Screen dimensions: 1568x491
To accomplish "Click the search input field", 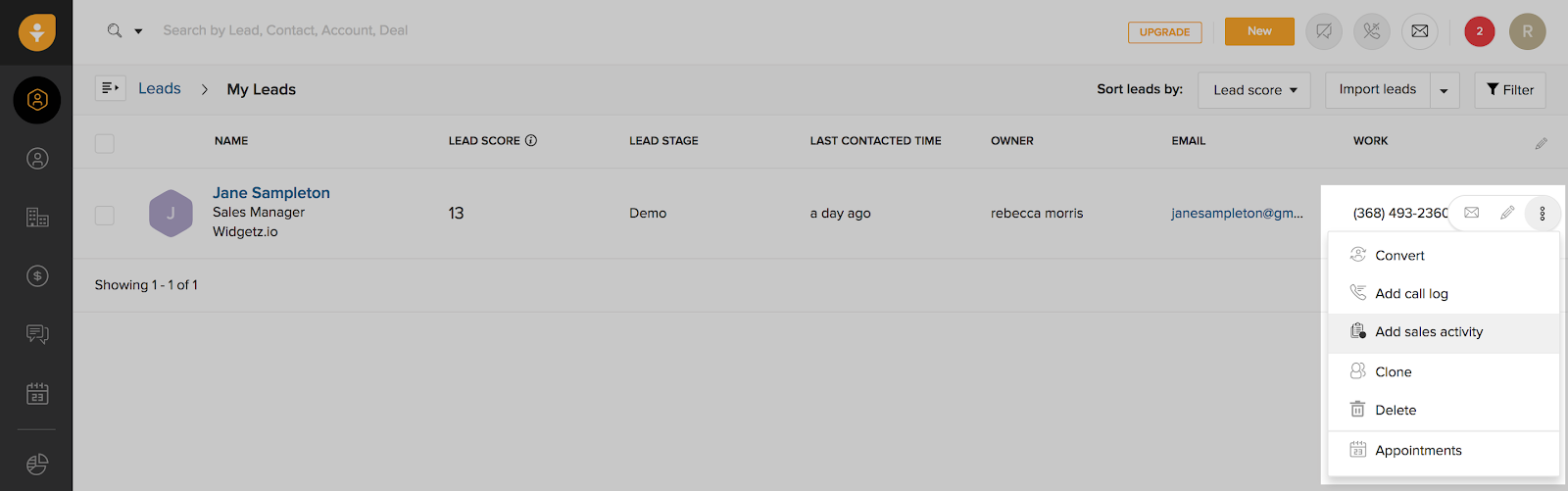I will point(392,31).
